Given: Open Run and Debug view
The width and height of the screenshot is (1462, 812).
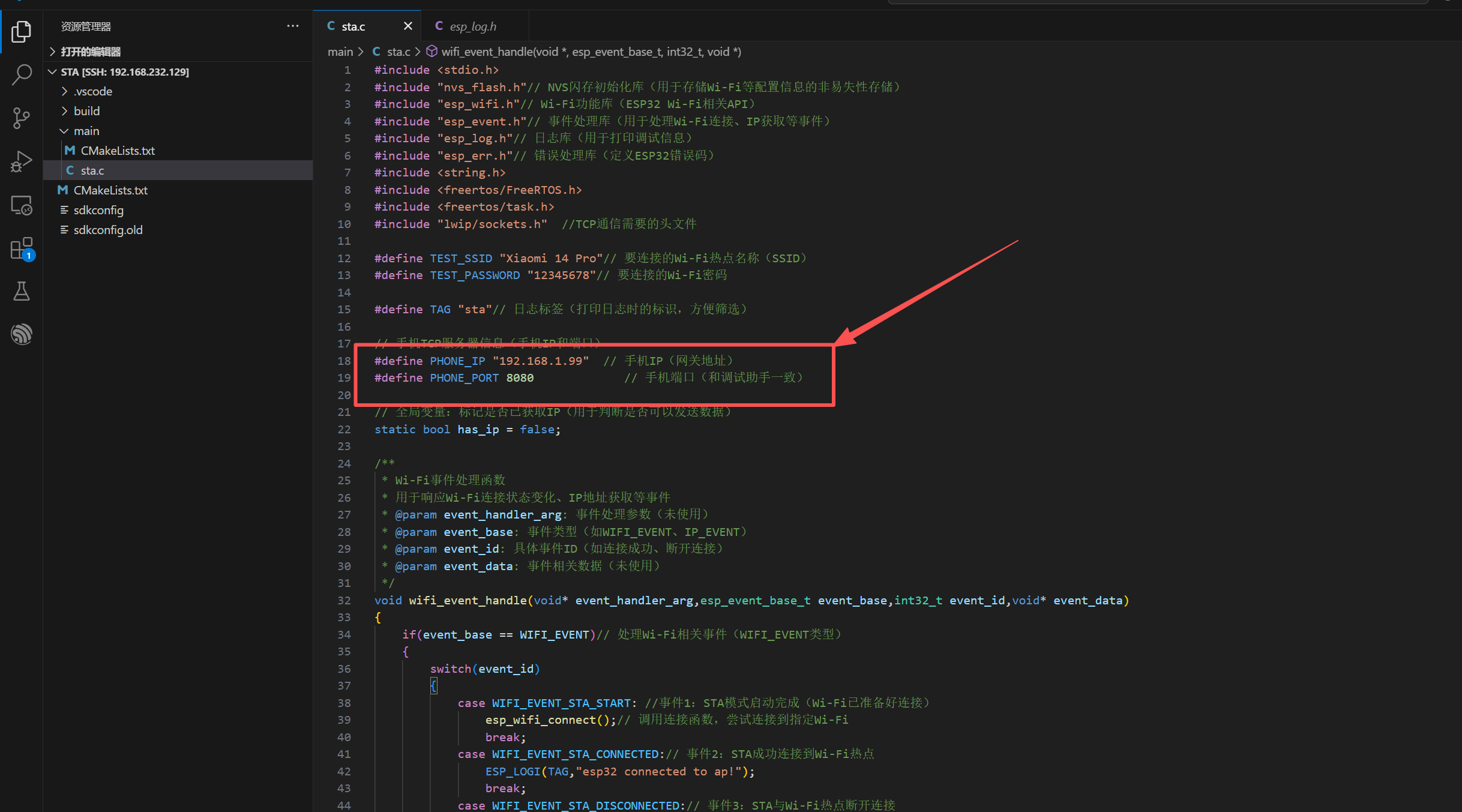Looking at the screenshot, I should tap(22, 161).
